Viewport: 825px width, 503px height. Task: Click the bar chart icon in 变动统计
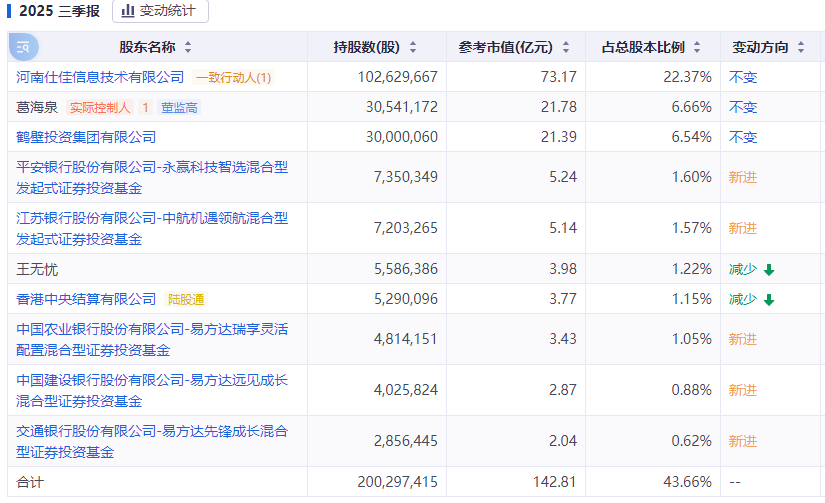tap(128, 11)
